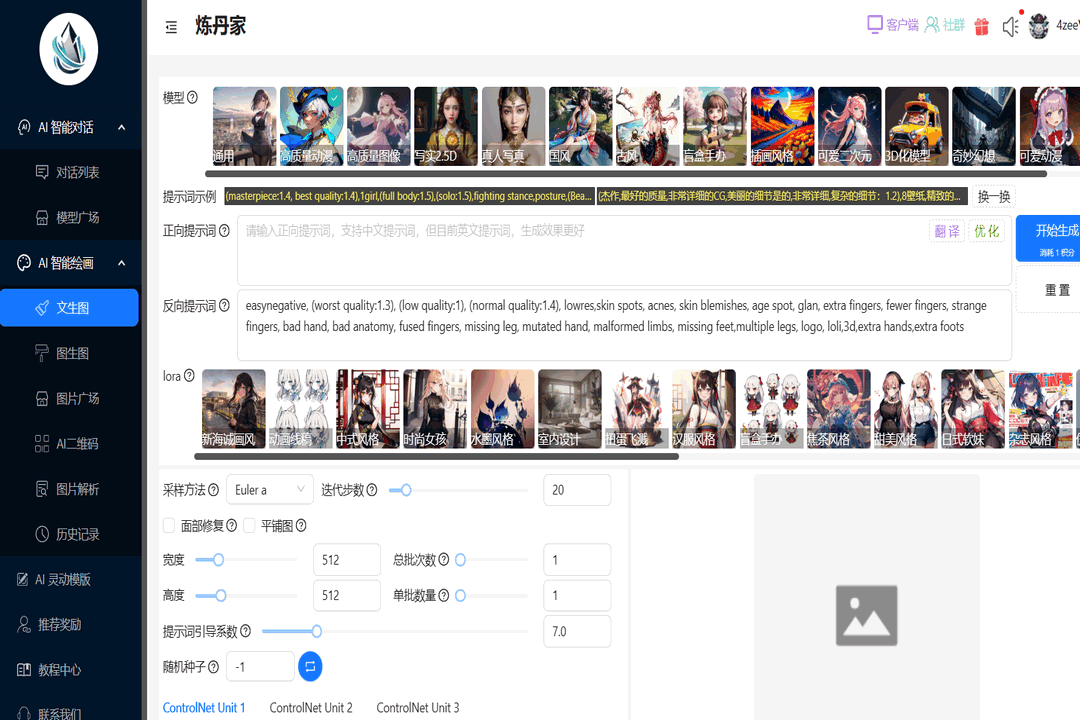
Task: Enable the 平铺图 checkbox
Action: pyautogui.click(x=249, y=524)
